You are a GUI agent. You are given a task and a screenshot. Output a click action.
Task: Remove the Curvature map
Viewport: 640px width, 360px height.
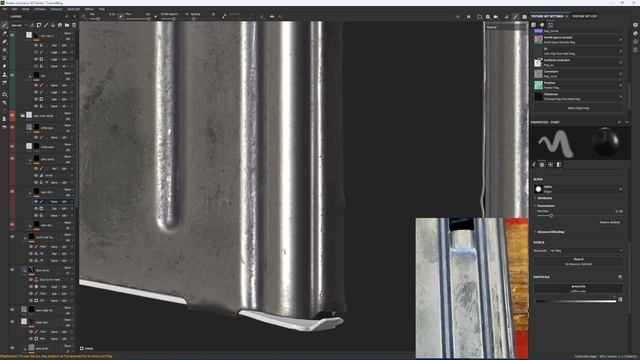621,74
